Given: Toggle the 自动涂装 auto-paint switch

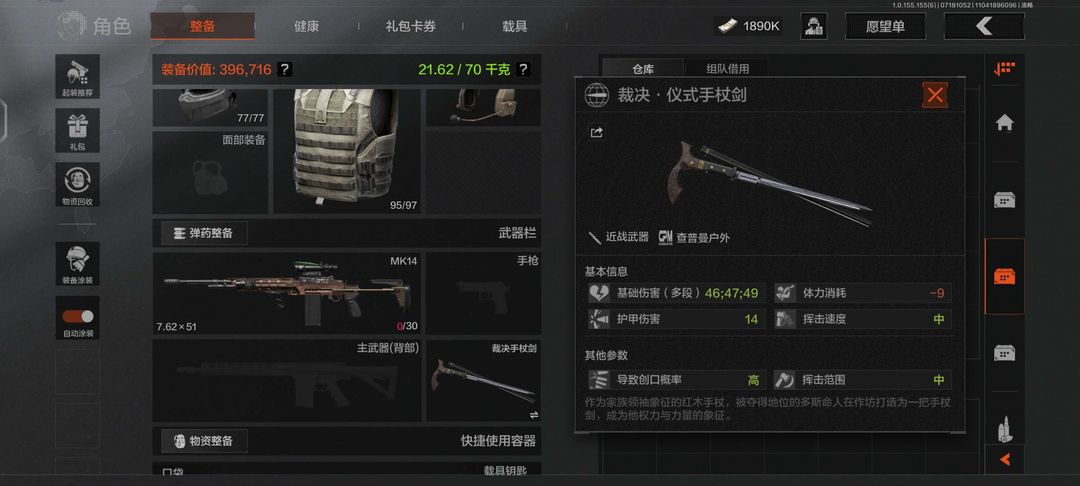Looking at the screenshot, I should pyautogui.click(x=77, y=317).
